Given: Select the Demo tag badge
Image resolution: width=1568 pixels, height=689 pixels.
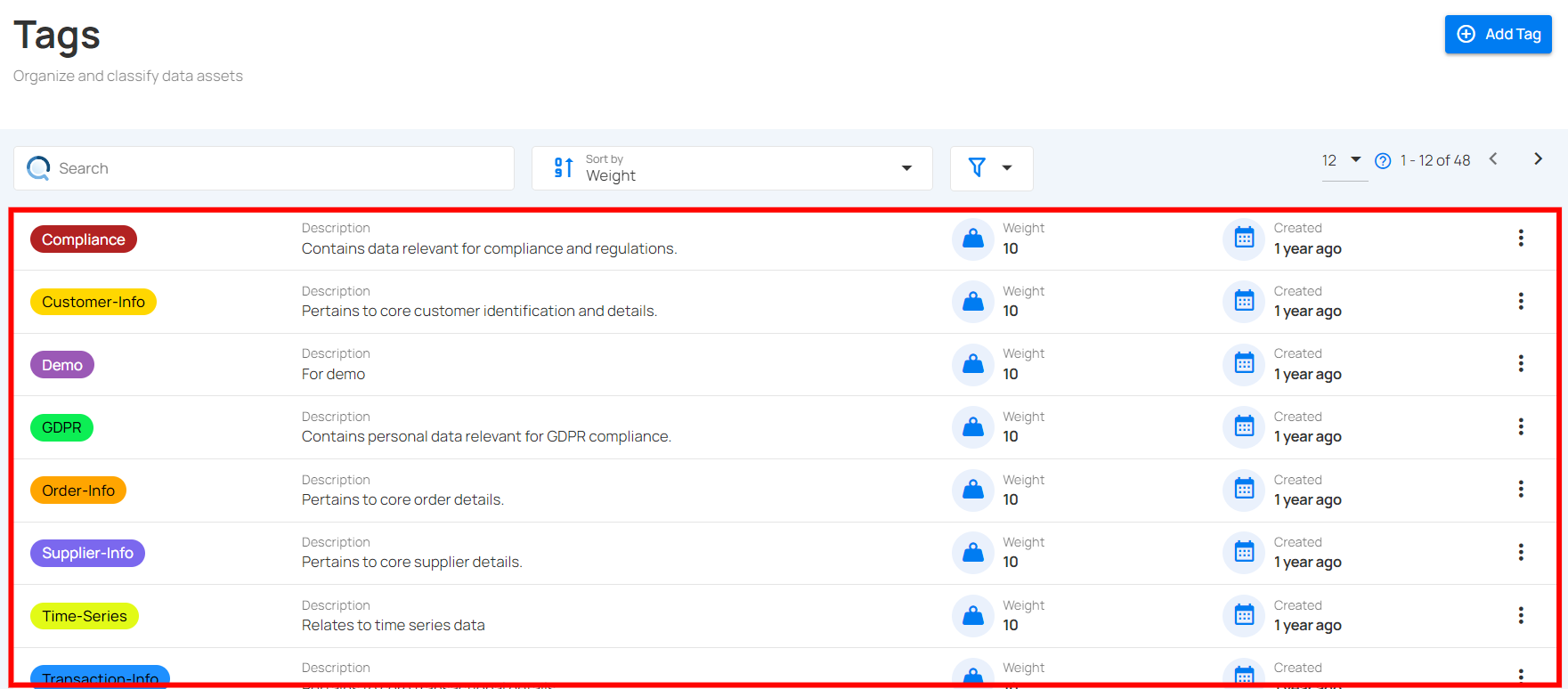Looking at the screenshot, I should tap(62, 365).
